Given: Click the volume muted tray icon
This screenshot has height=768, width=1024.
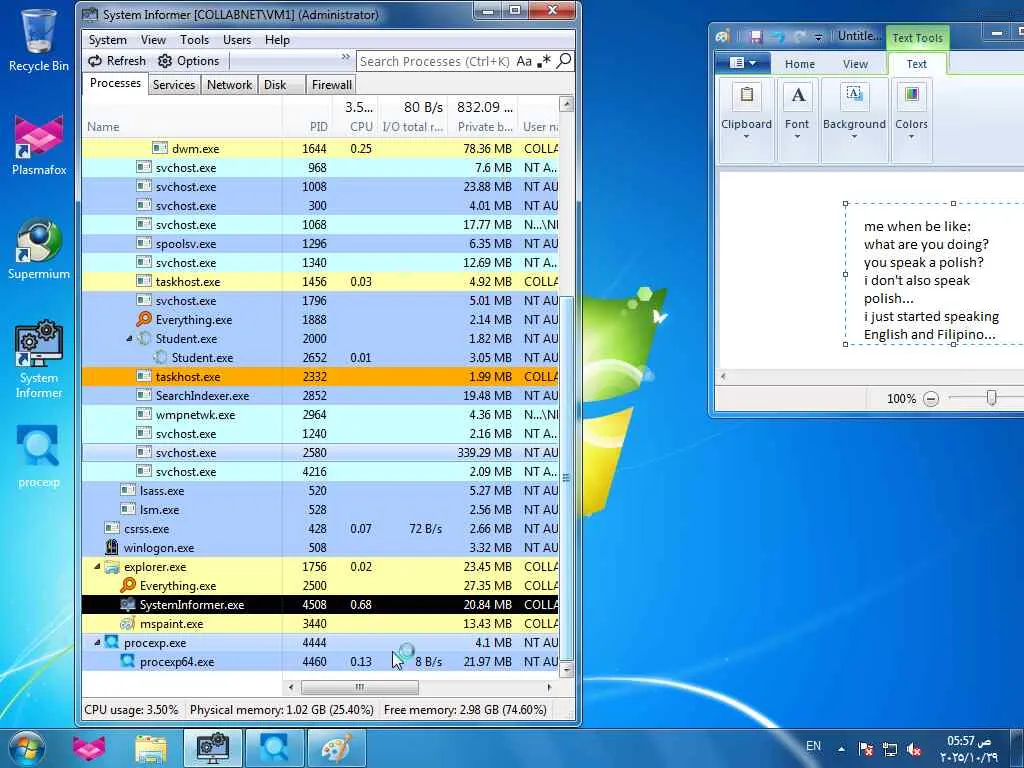Looking at the screenshot, I should pyautogui.click(x=914, y=750).
